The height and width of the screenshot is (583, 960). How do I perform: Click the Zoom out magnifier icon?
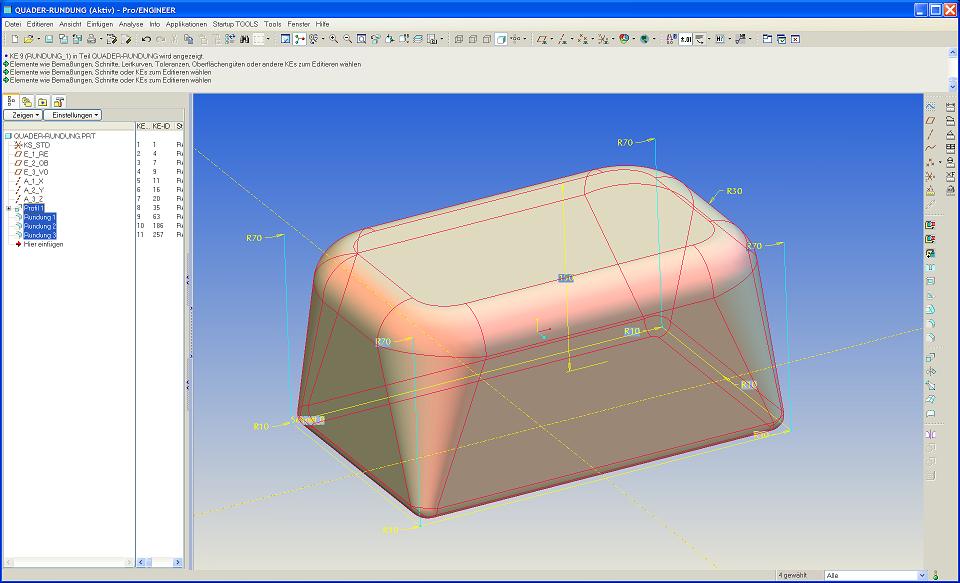[x=347, y=39]
